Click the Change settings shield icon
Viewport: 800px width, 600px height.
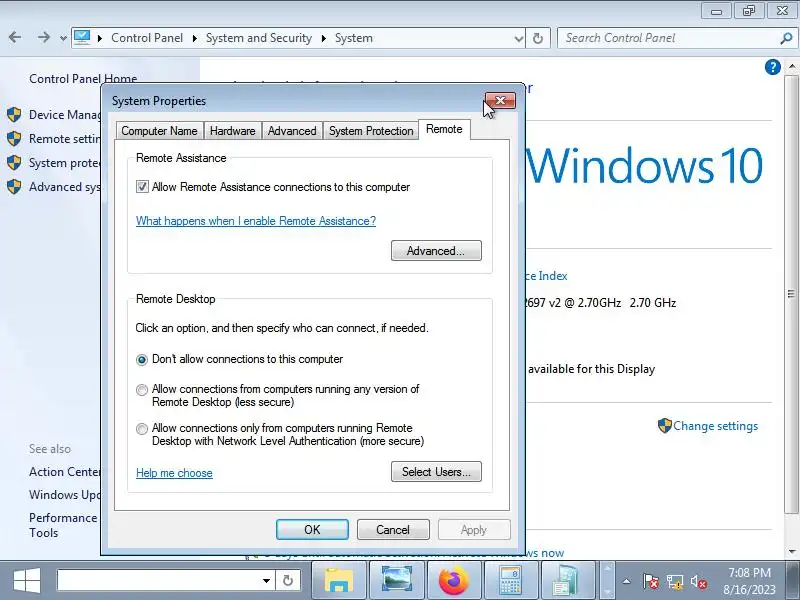664,426
